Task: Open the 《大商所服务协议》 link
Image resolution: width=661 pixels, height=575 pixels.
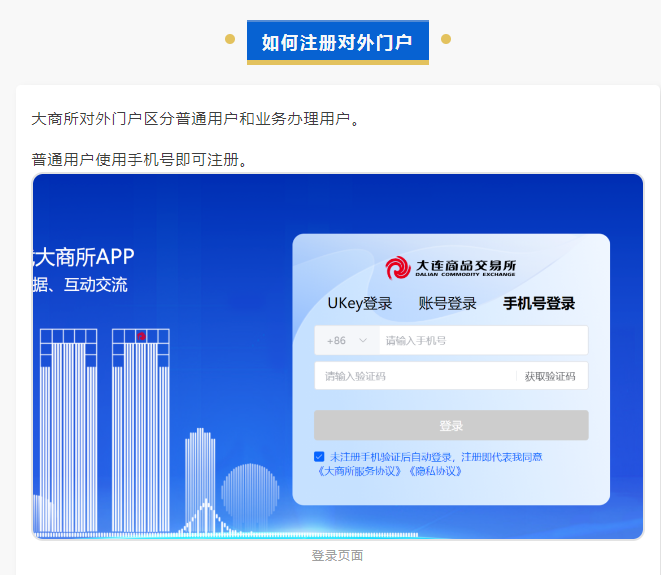Action: coord(359,471)
